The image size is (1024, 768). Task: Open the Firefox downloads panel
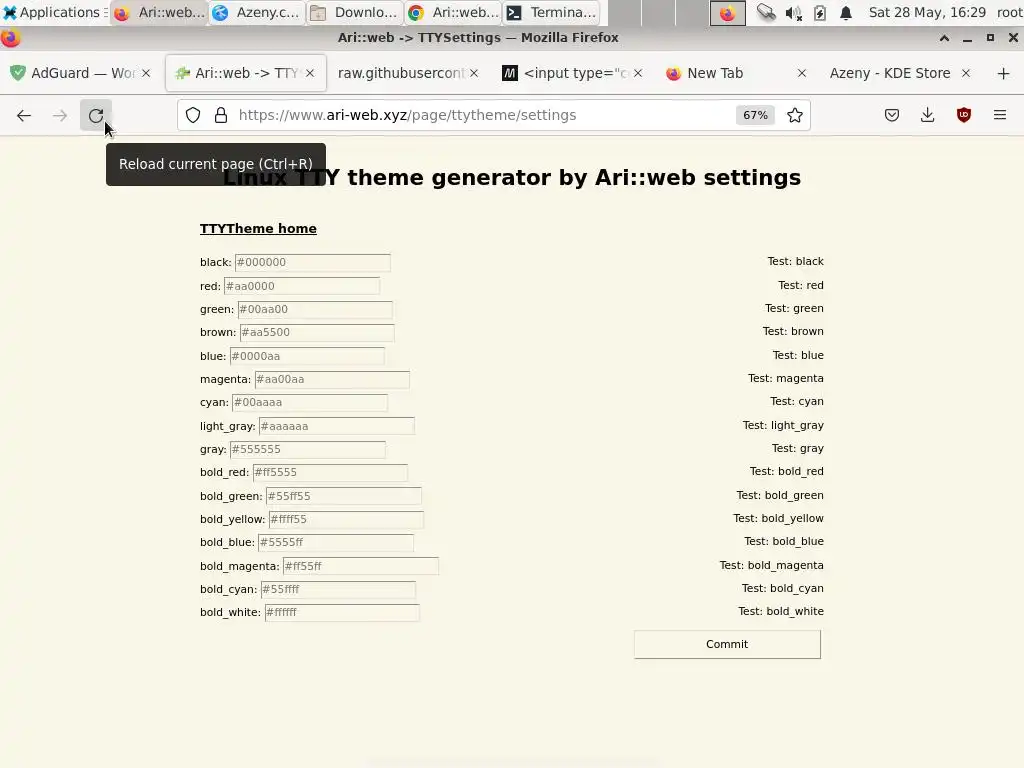(927, 116)
